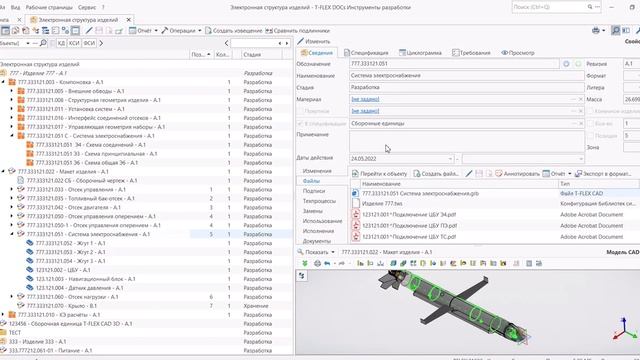Click the first view-layout icon in the structure toolbar
Viewport: 640px width, 360px height.
point(5,31)
